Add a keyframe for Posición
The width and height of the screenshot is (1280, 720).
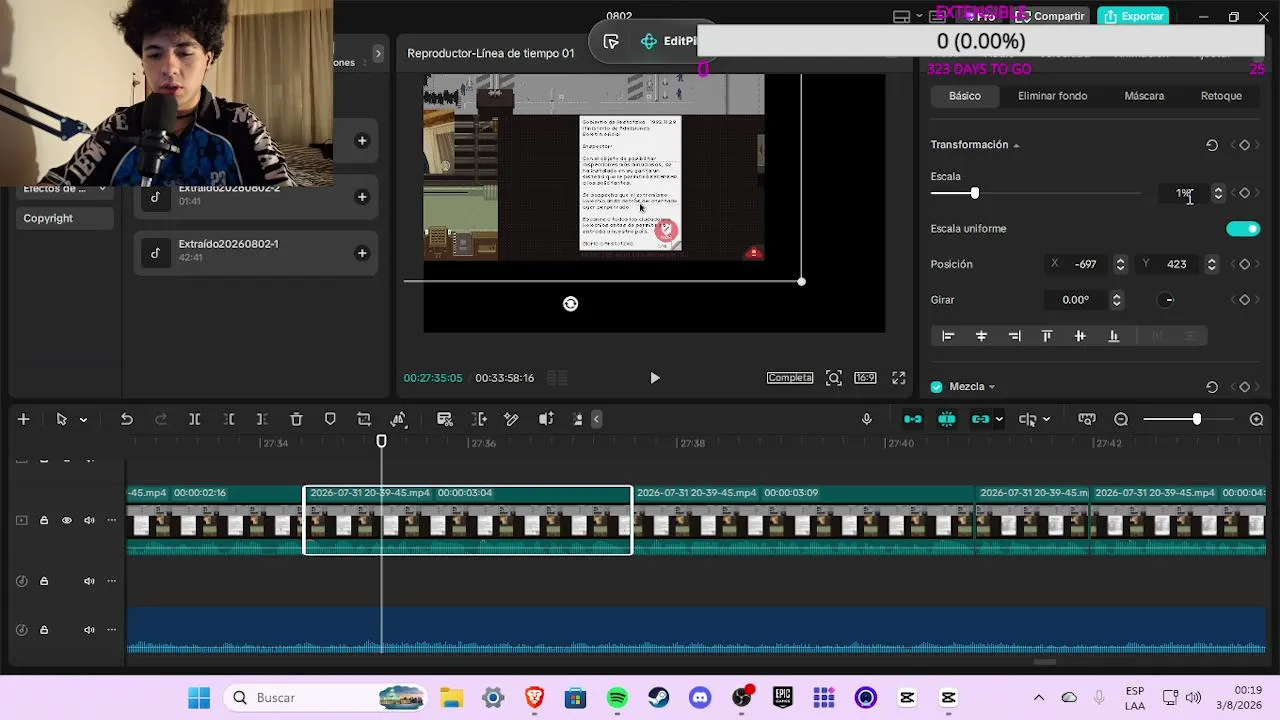[x=1245, y=264]
